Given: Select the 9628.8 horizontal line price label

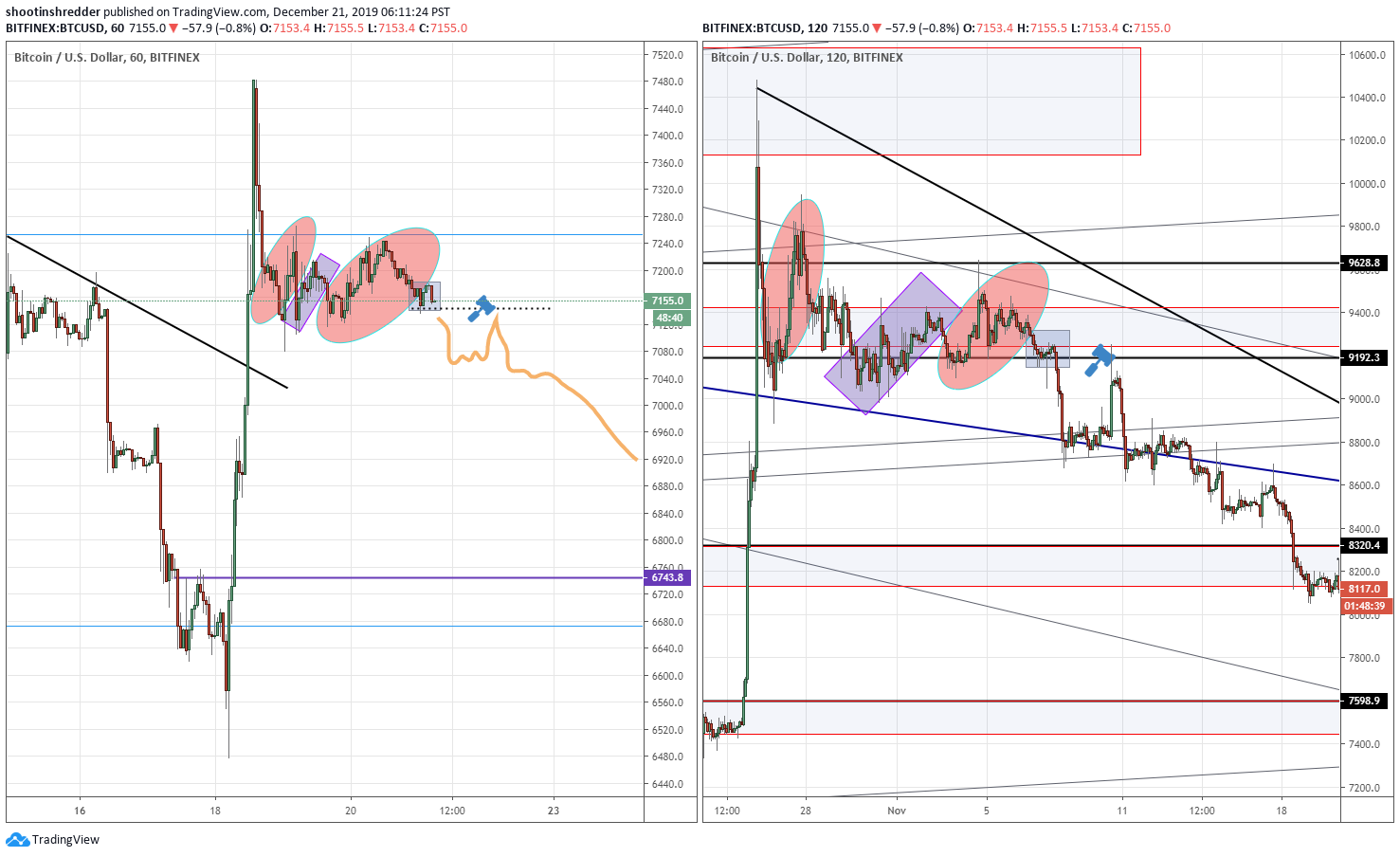Looking at the screenshot, I should [1364, 263].
